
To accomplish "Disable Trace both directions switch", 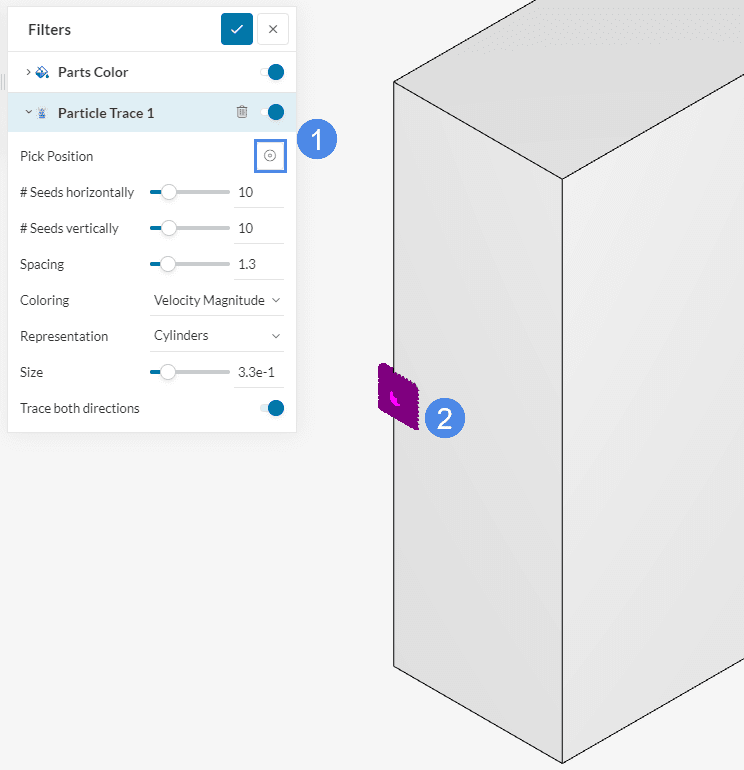I will click(272, 408).
